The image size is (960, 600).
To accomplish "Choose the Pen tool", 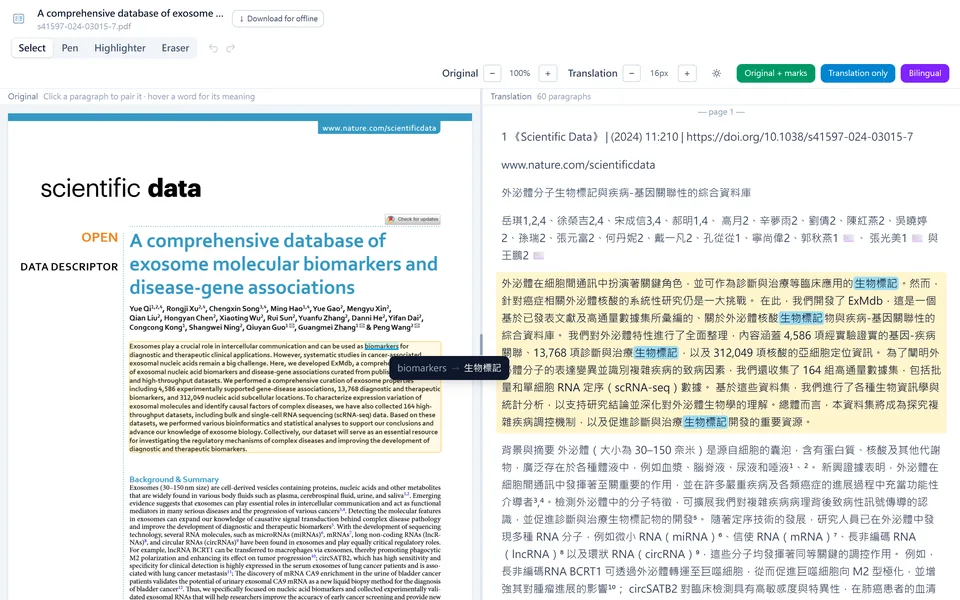I will [70, 48].
